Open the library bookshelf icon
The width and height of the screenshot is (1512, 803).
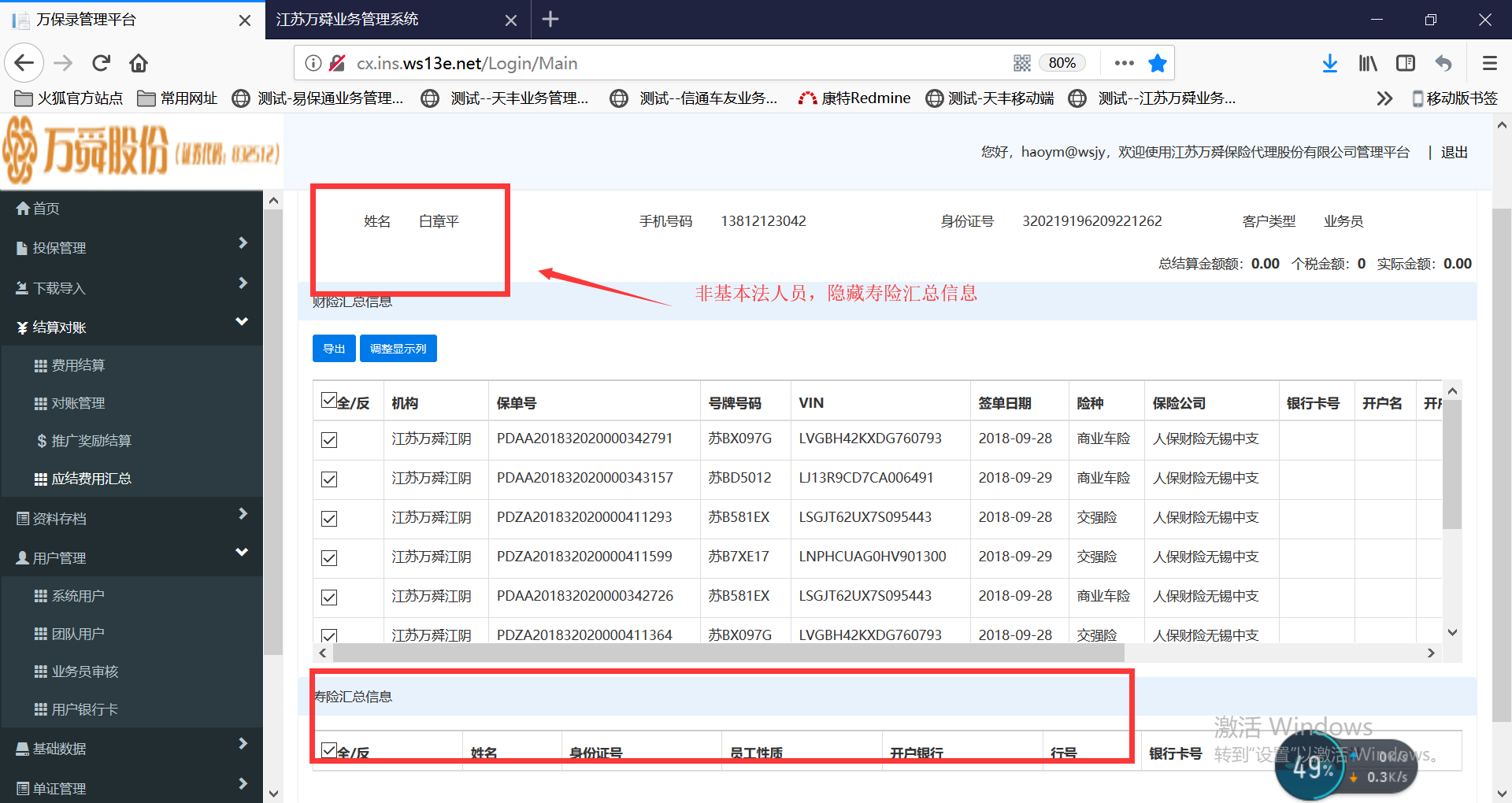(x=1368, y=63)
